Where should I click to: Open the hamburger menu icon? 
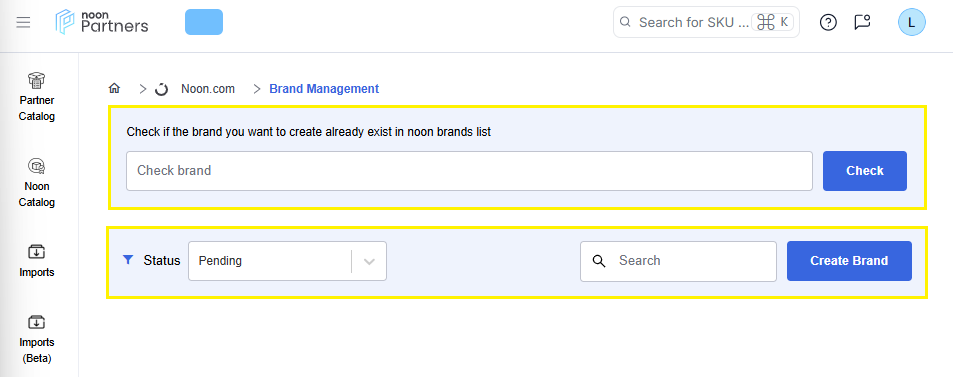coord(23,22)
